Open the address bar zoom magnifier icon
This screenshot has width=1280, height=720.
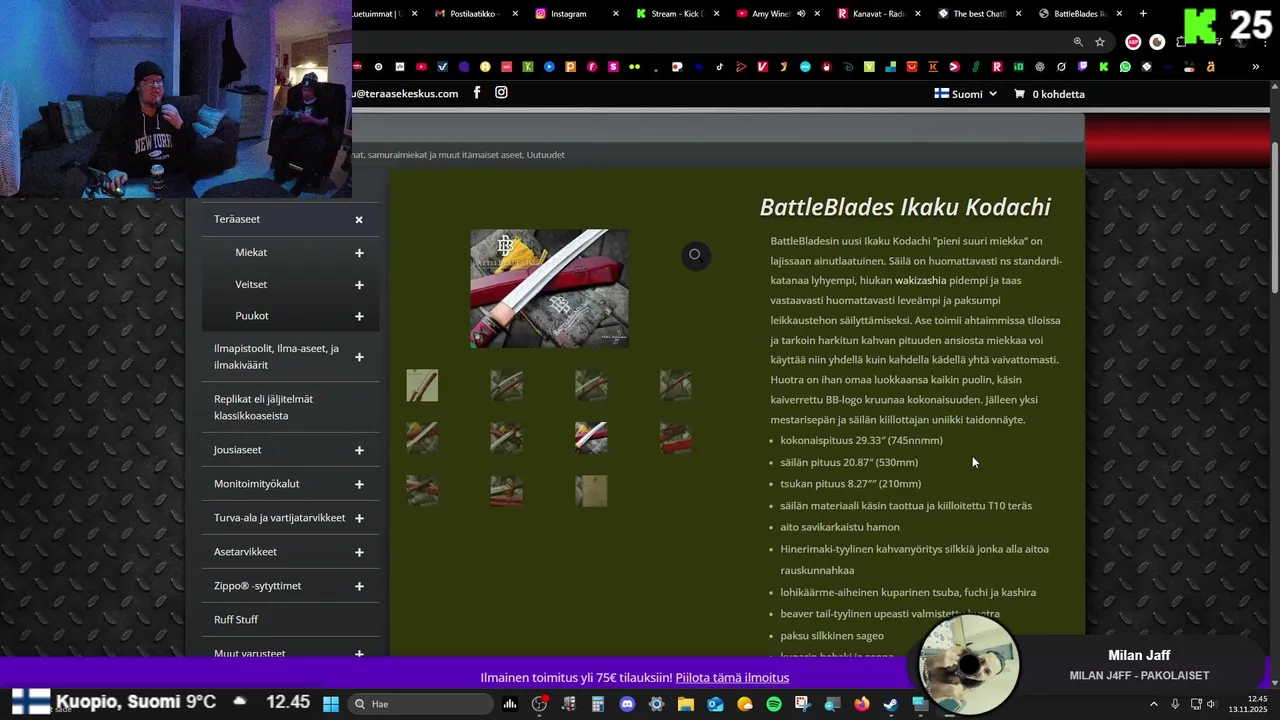coord(1078,42)
